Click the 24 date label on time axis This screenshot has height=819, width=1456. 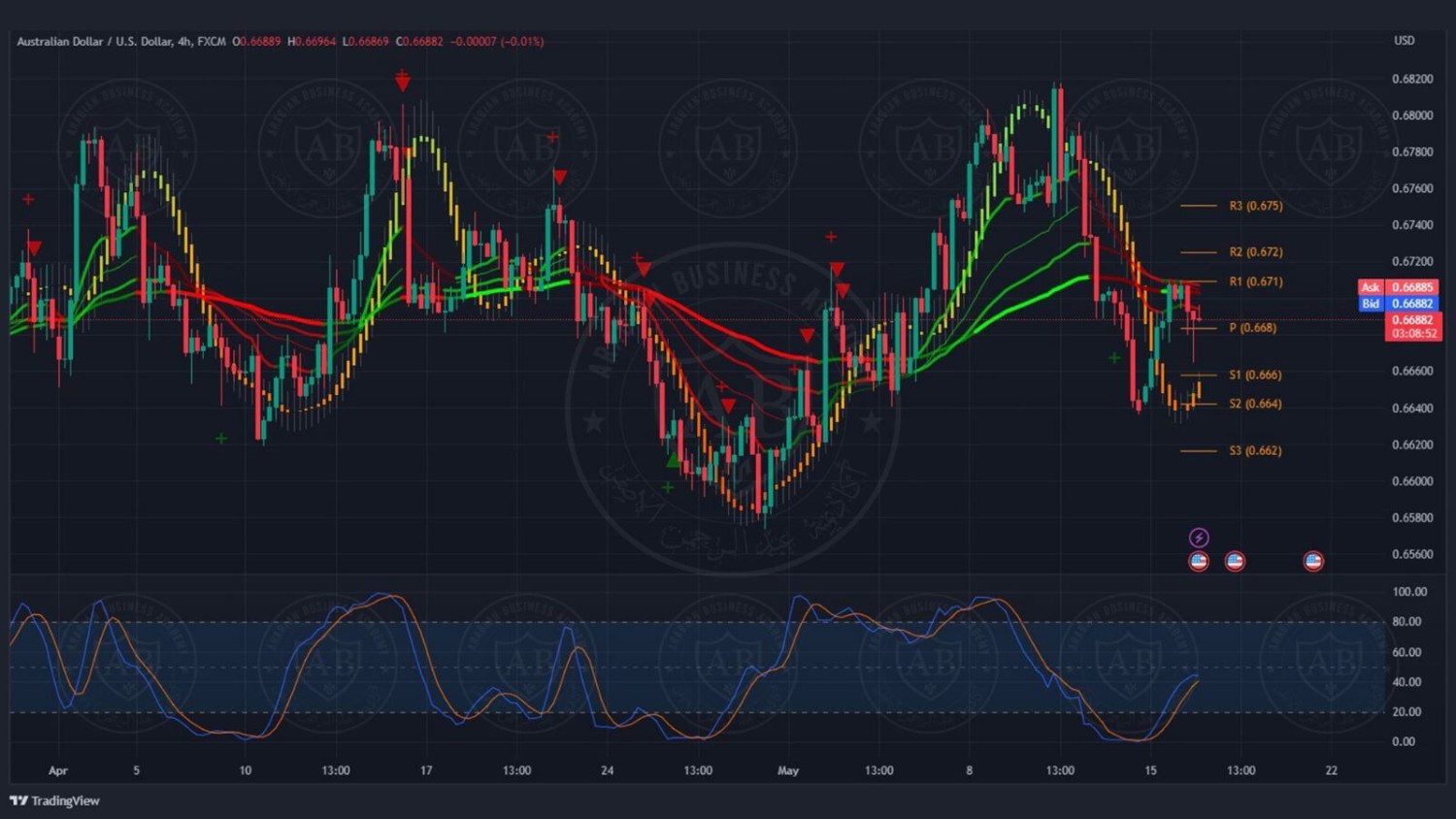607,770
